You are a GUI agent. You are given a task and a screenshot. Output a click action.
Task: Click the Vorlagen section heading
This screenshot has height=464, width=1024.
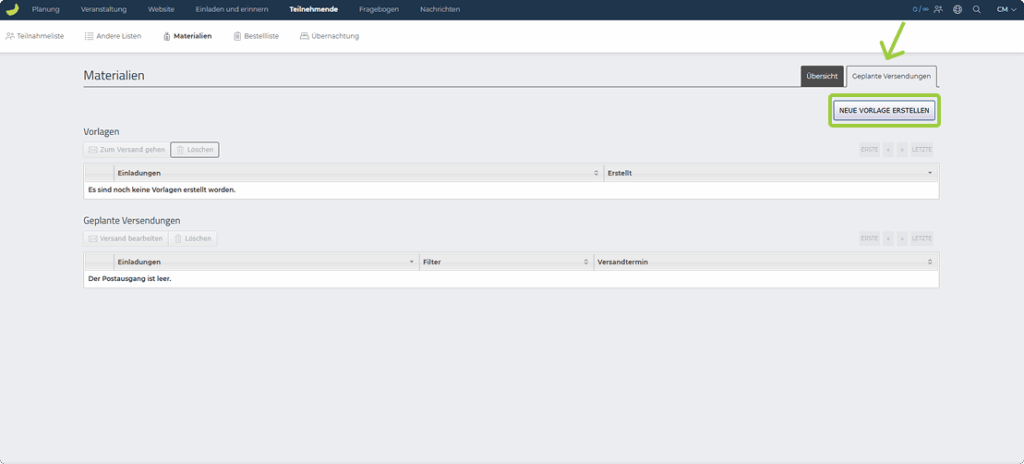pyautogui.click(x=101, y=131)
